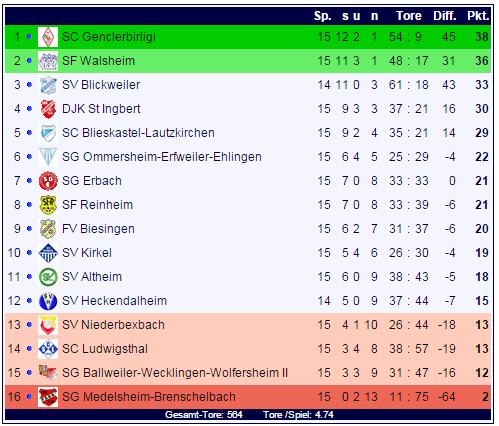
Task: Click the Gesamt-Tore footer text
Action: click(204, 415)
